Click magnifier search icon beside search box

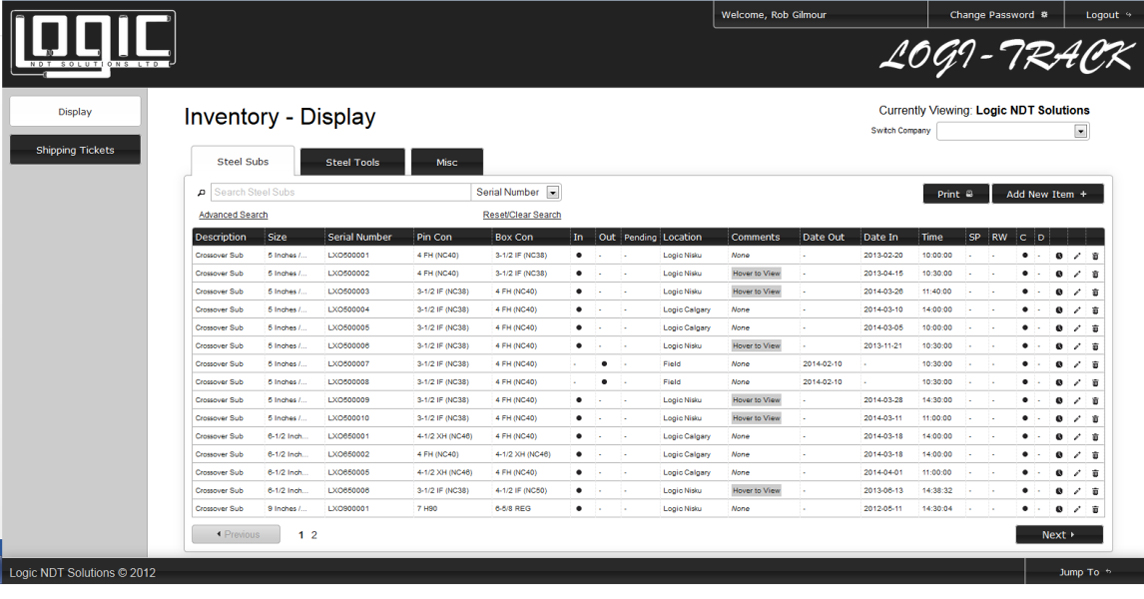[201, 193]
